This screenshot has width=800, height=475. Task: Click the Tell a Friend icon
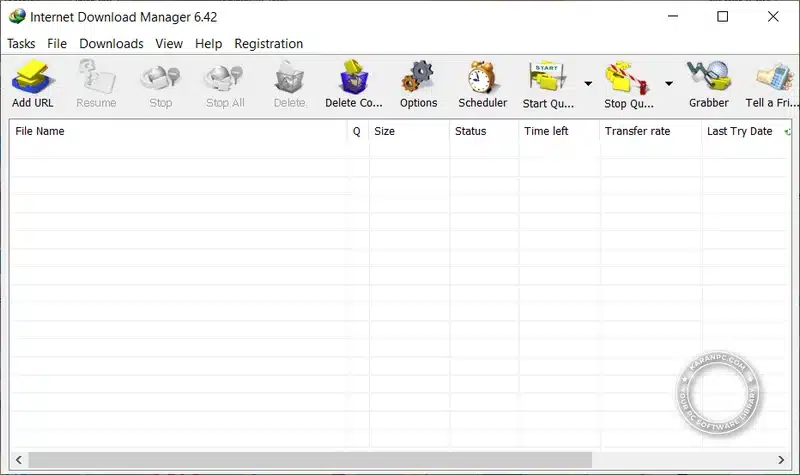coord(774,78)
